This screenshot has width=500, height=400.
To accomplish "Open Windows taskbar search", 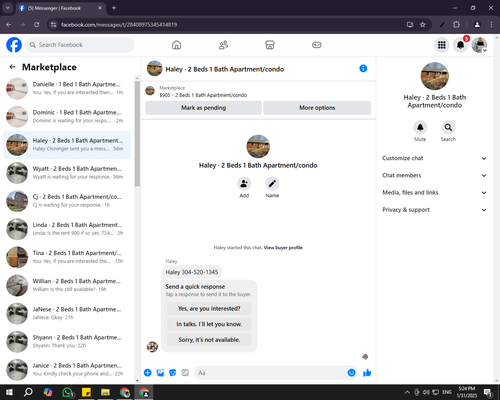I will [28, 392].
